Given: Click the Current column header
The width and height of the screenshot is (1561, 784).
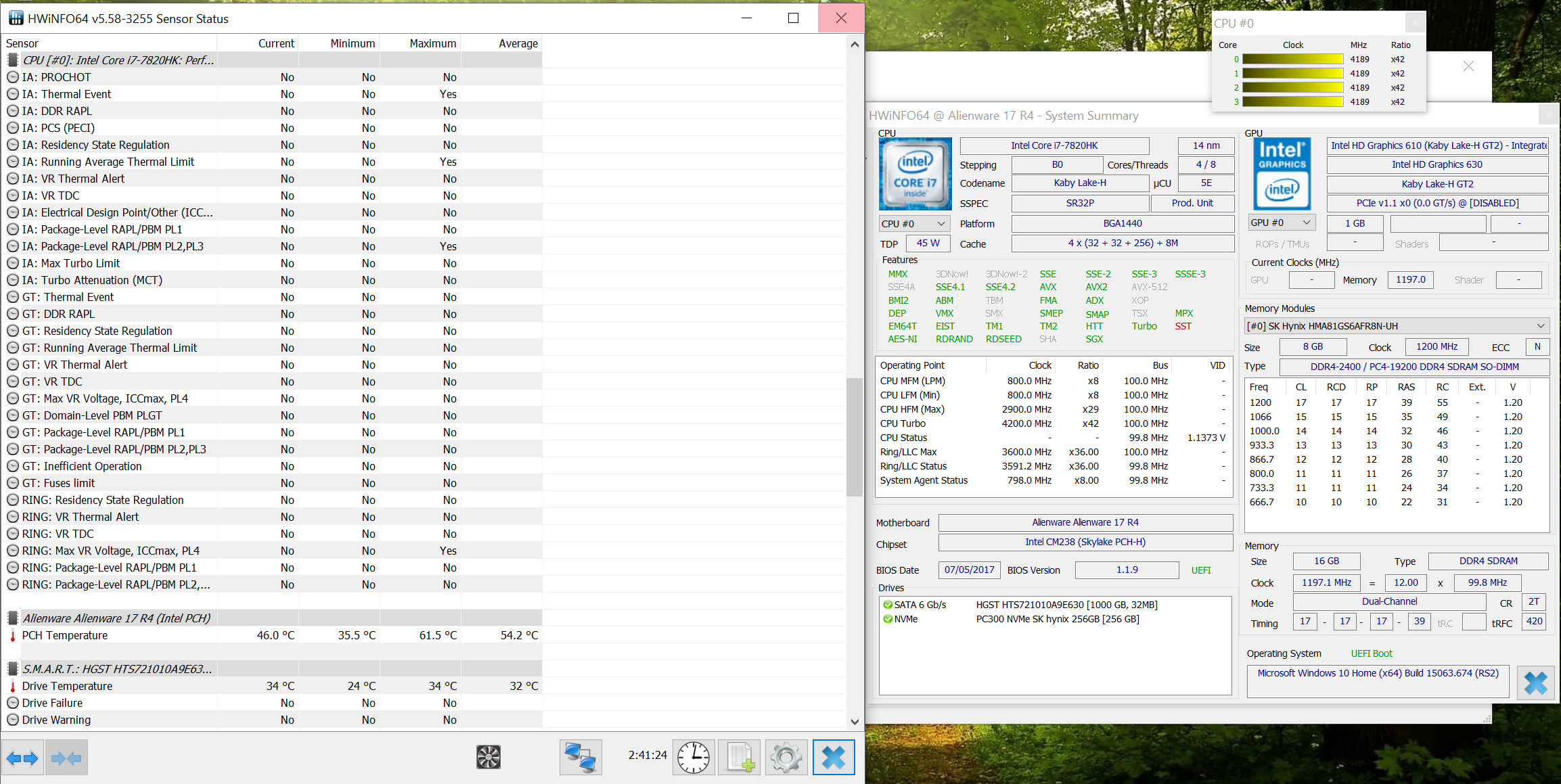Looking at the screenshot, I should pos(258,43).
